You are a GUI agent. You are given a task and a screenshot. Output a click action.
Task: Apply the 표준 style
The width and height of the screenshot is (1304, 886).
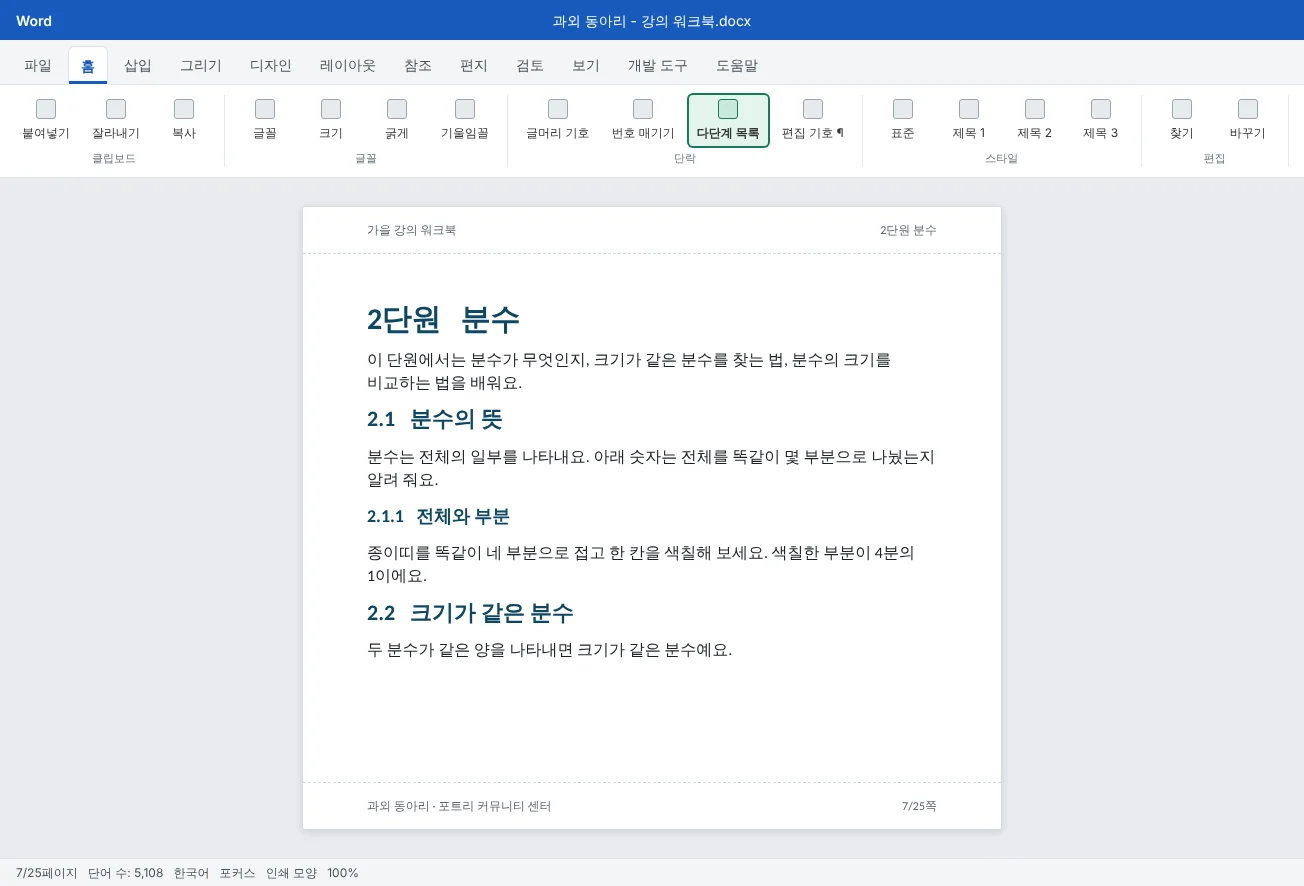[x=903, y=120]
